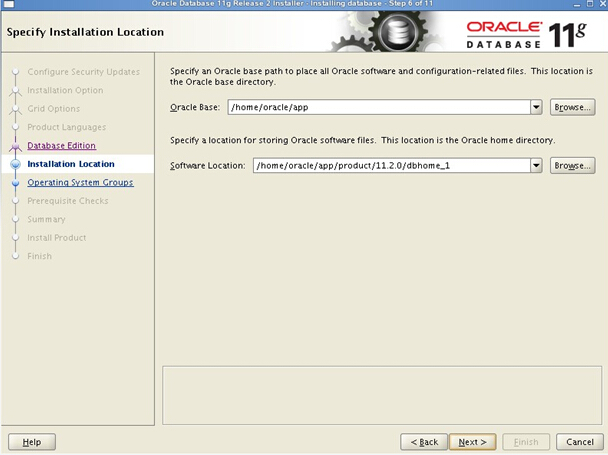Click the Database Edition step bullet icon
Viewport: 608px width, 455px height.
point(15,146)
